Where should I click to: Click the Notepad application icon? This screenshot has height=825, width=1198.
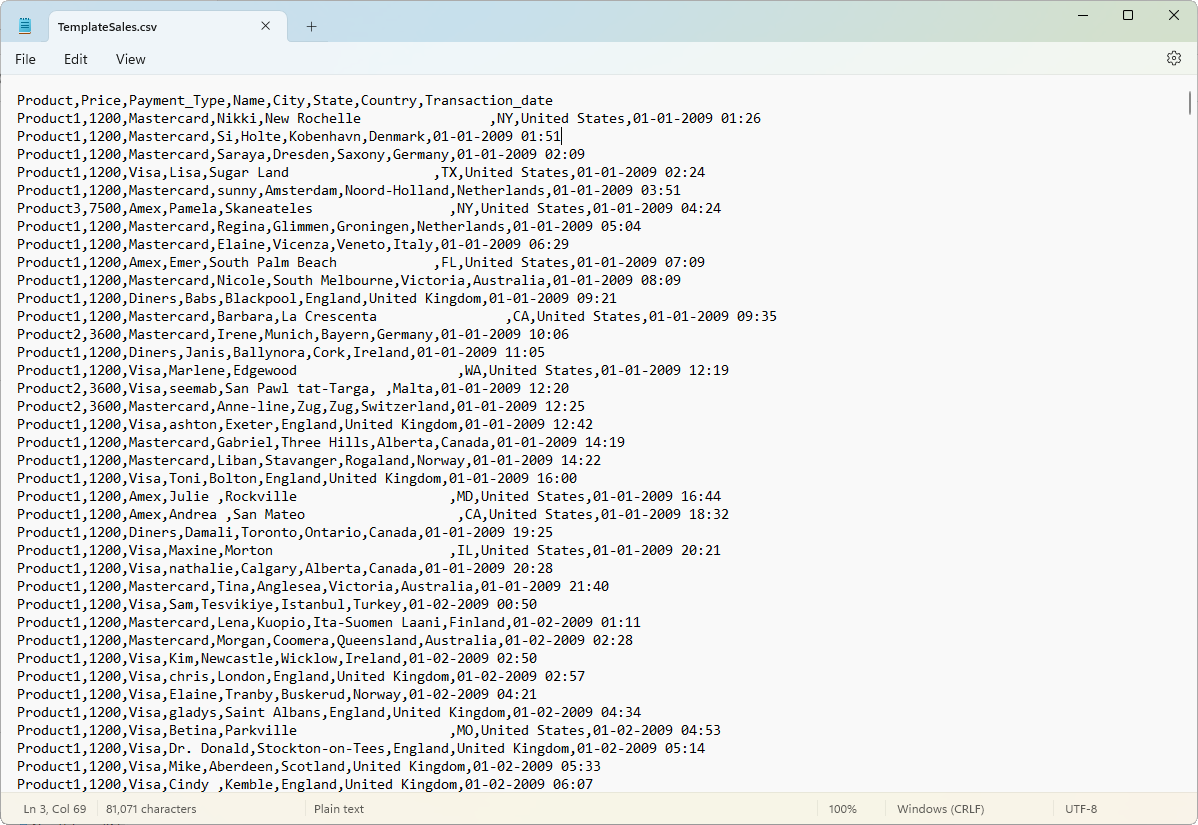click(x=23, y=24)
